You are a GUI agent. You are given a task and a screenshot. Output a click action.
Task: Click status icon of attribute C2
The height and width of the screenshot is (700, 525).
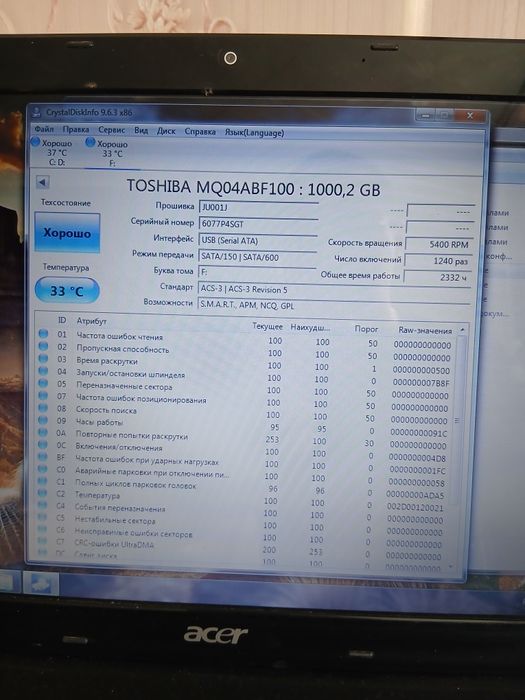coord(42,492)
